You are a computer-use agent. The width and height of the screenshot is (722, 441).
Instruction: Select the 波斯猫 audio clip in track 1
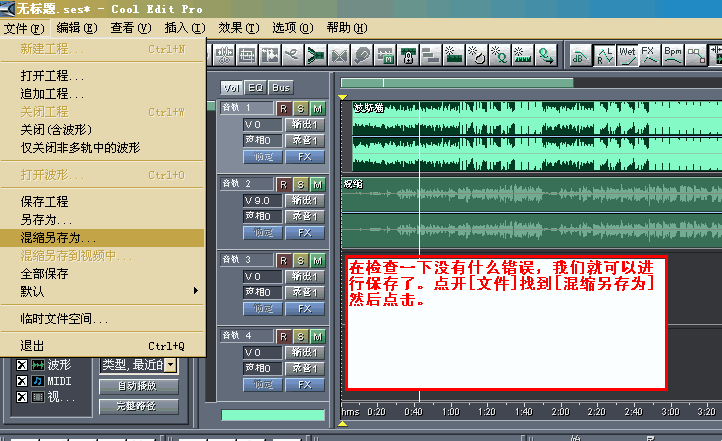point(537,136)
